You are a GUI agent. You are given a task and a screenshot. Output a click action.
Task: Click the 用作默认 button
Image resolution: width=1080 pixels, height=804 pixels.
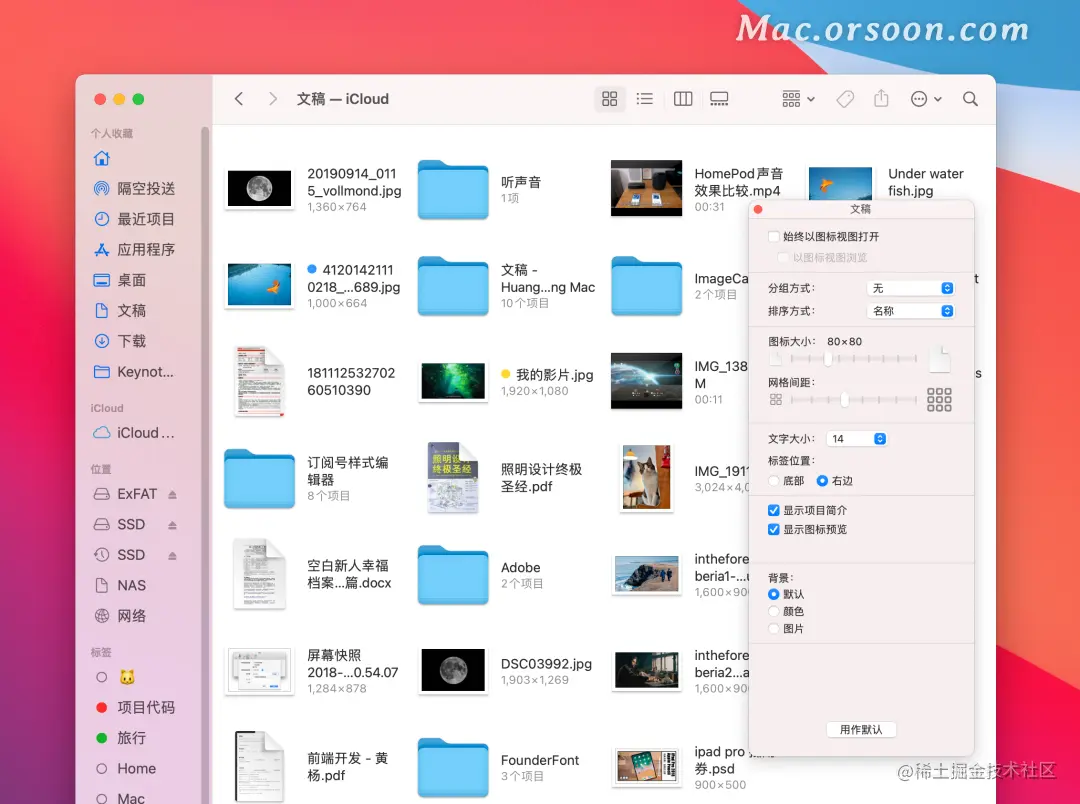click(861, 730)
